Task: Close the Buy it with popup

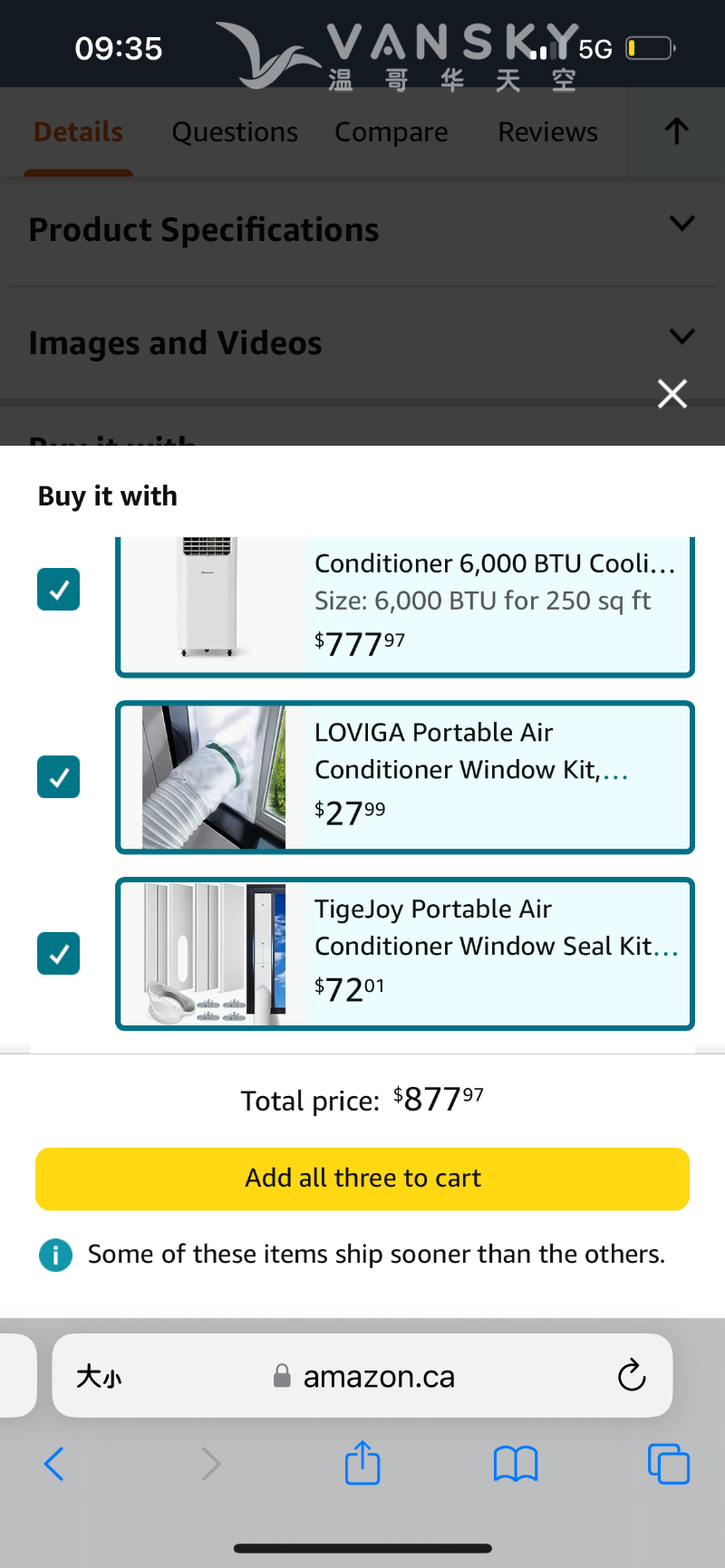Action: (x=672, y=394)
